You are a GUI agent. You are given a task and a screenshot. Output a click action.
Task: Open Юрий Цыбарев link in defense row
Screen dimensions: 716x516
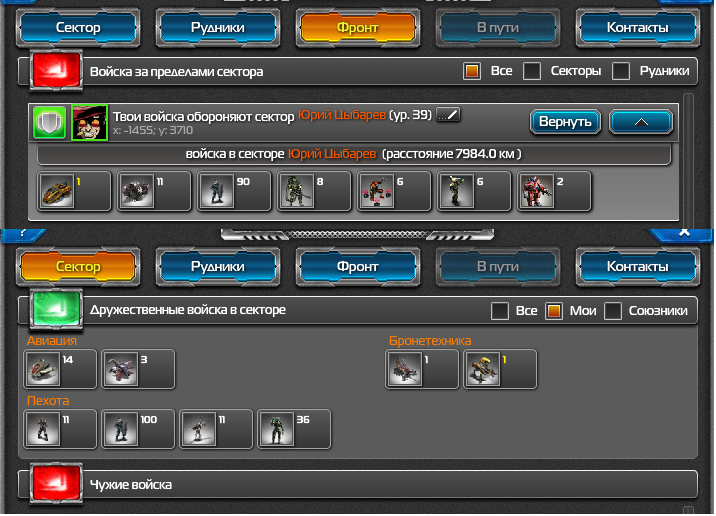[x=342, y=115]
